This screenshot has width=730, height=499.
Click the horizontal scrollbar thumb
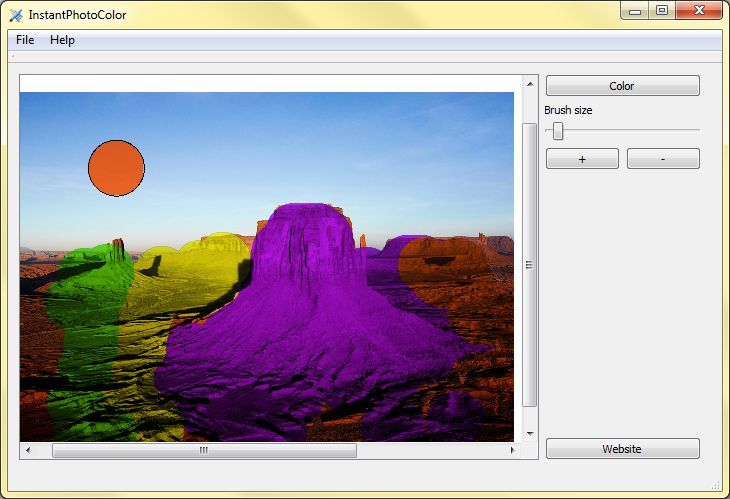[204, 451]
